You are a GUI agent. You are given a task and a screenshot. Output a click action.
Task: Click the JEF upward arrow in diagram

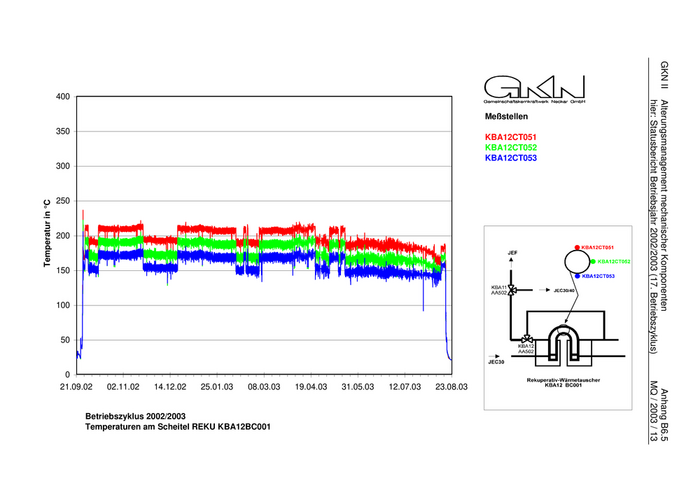click(513, 265)
